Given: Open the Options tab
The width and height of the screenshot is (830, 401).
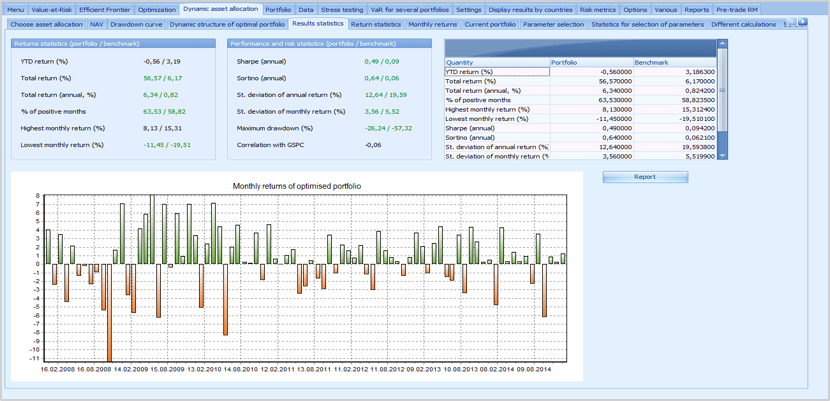Looking at the screenshot, I should pos(635,10).
